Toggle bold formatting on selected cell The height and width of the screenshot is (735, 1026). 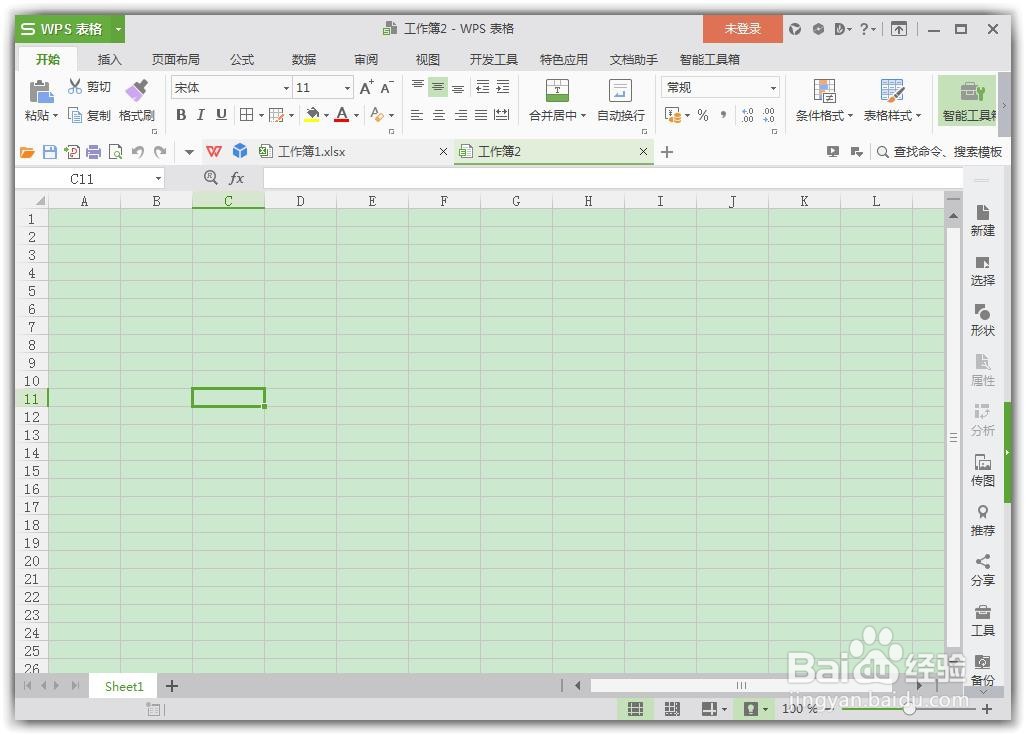click(181, 115)
